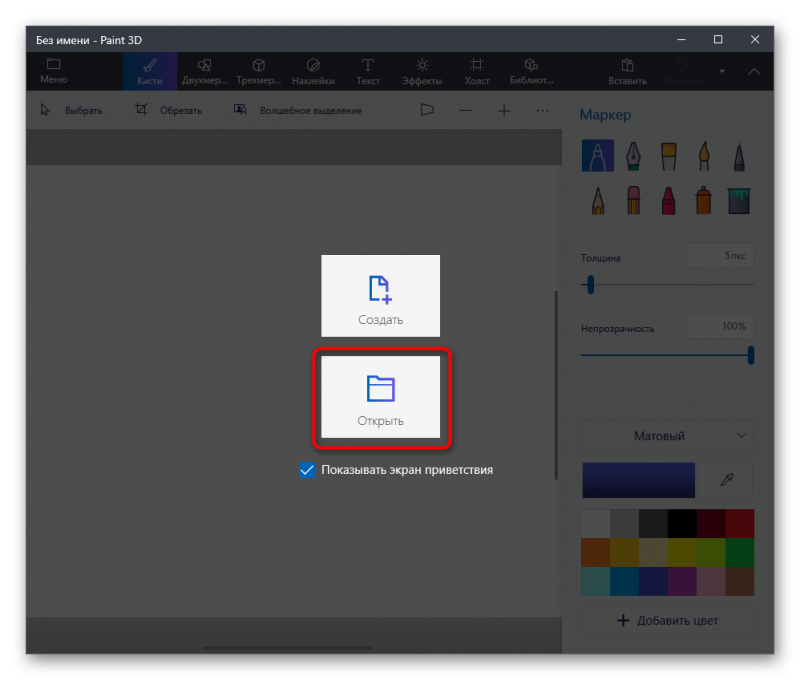Open the Матовый material dropdown
The width and height of the screenshot is (800, 680).
[667, 436]
